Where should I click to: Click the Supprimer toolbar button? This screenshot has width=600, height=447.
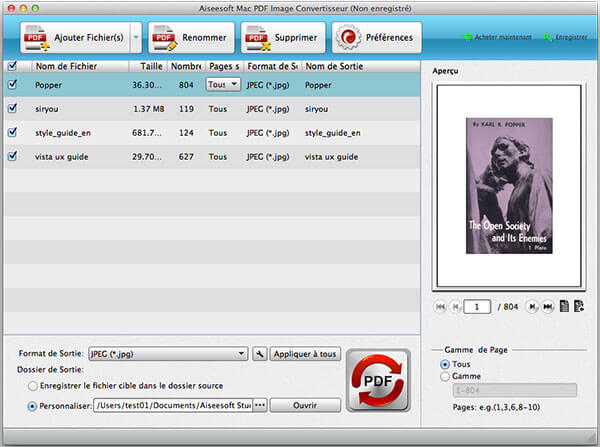pos(283,38)
